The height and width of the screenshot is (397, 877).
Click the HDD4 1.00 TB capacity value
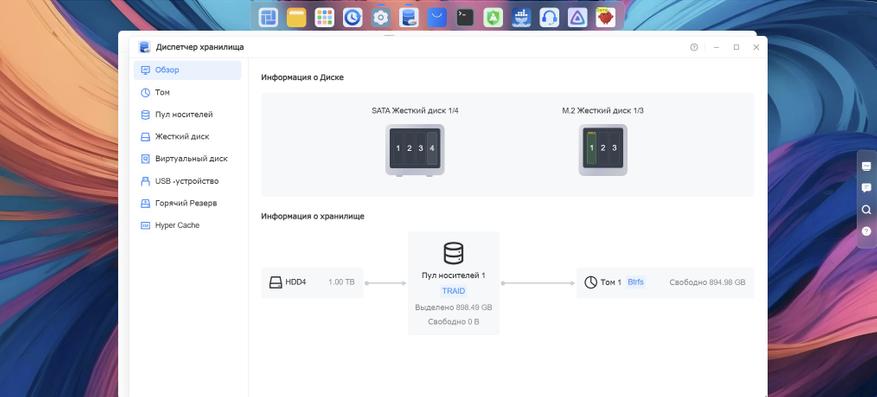341,282
